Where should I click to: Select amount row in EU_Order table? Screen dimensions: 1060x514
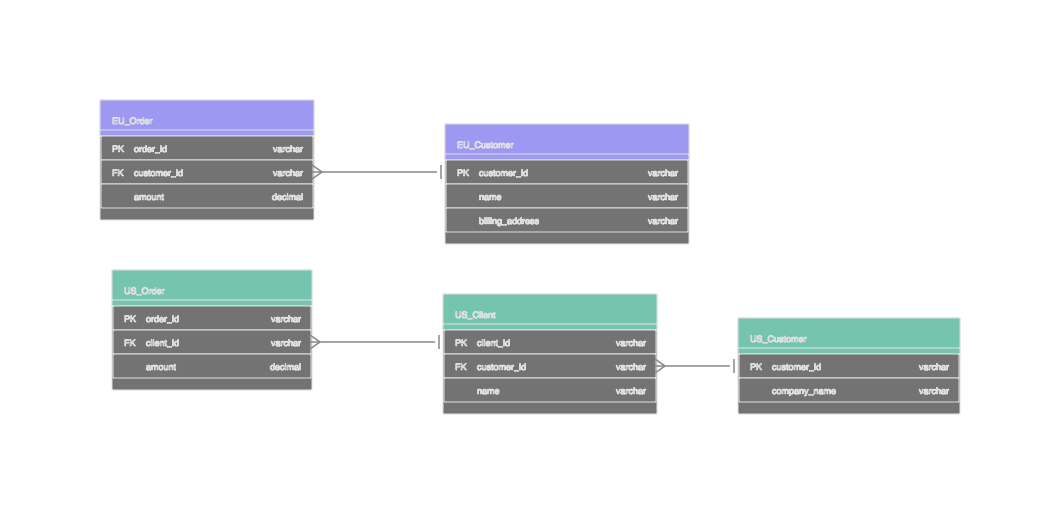pos(149,197)
